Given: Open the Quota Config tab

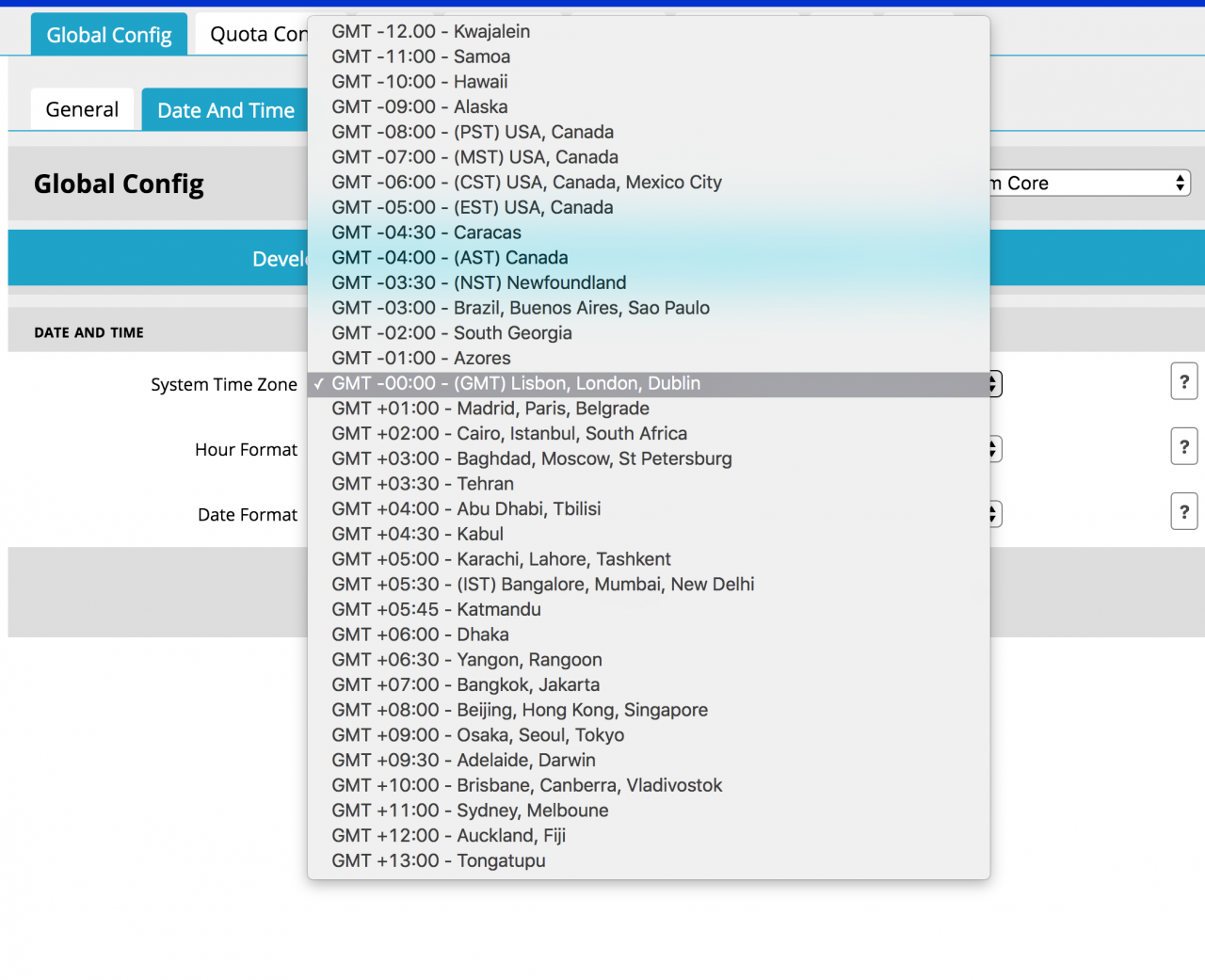Looking at the screenshot, I should (254, 35).
